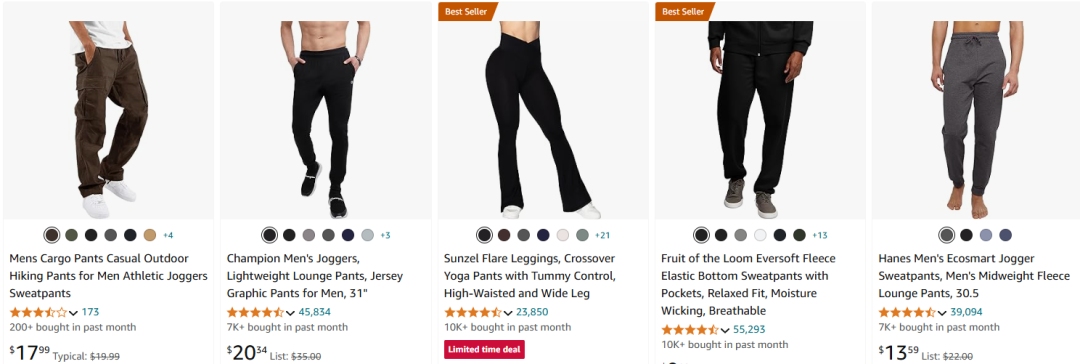Open Hanes Men's Ecosmart Jogger title link
Viewport: 1080px width, 364px height.
coord(972,276)
